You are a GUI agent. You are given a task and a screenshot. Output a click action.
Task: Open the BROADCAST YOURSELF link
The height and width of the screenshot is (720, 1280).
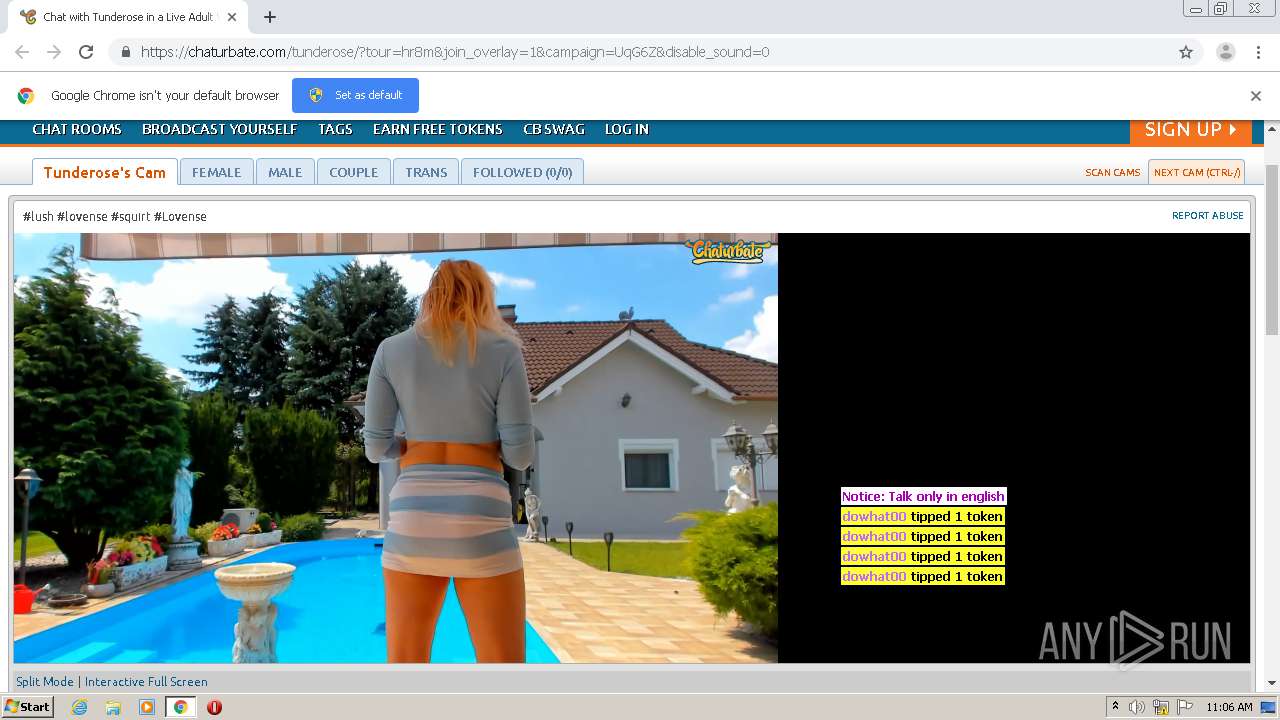pos(220,129)
